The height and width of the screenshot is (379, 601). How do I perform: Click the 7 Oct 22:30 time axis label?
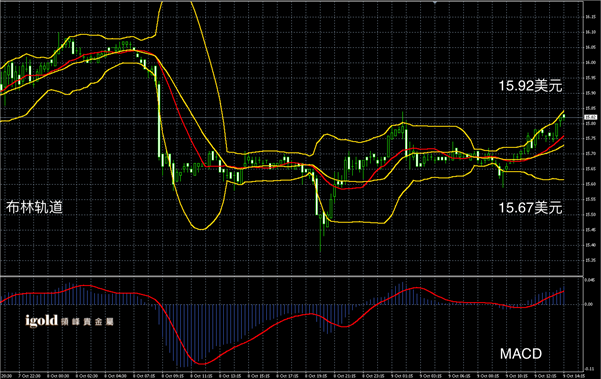click(29, 376)
